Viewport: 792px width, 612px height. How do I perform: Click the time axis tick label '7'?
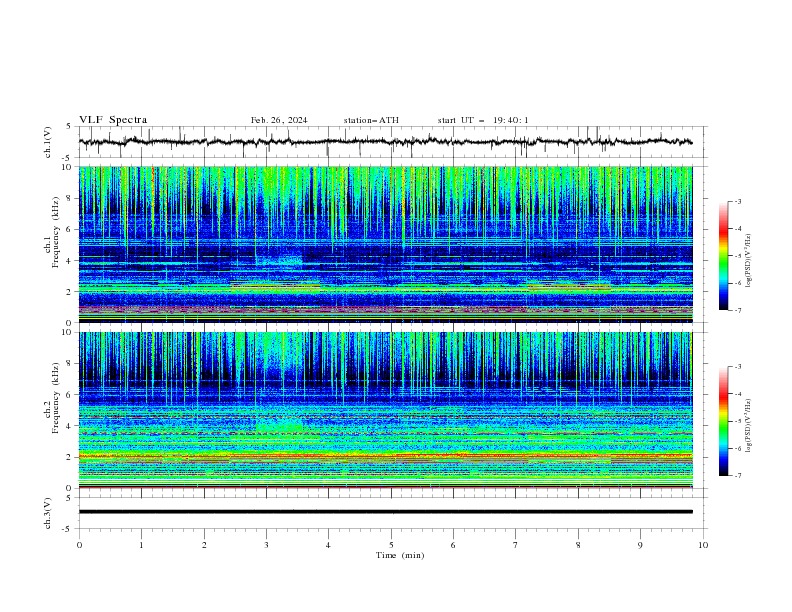pos(516,545)
